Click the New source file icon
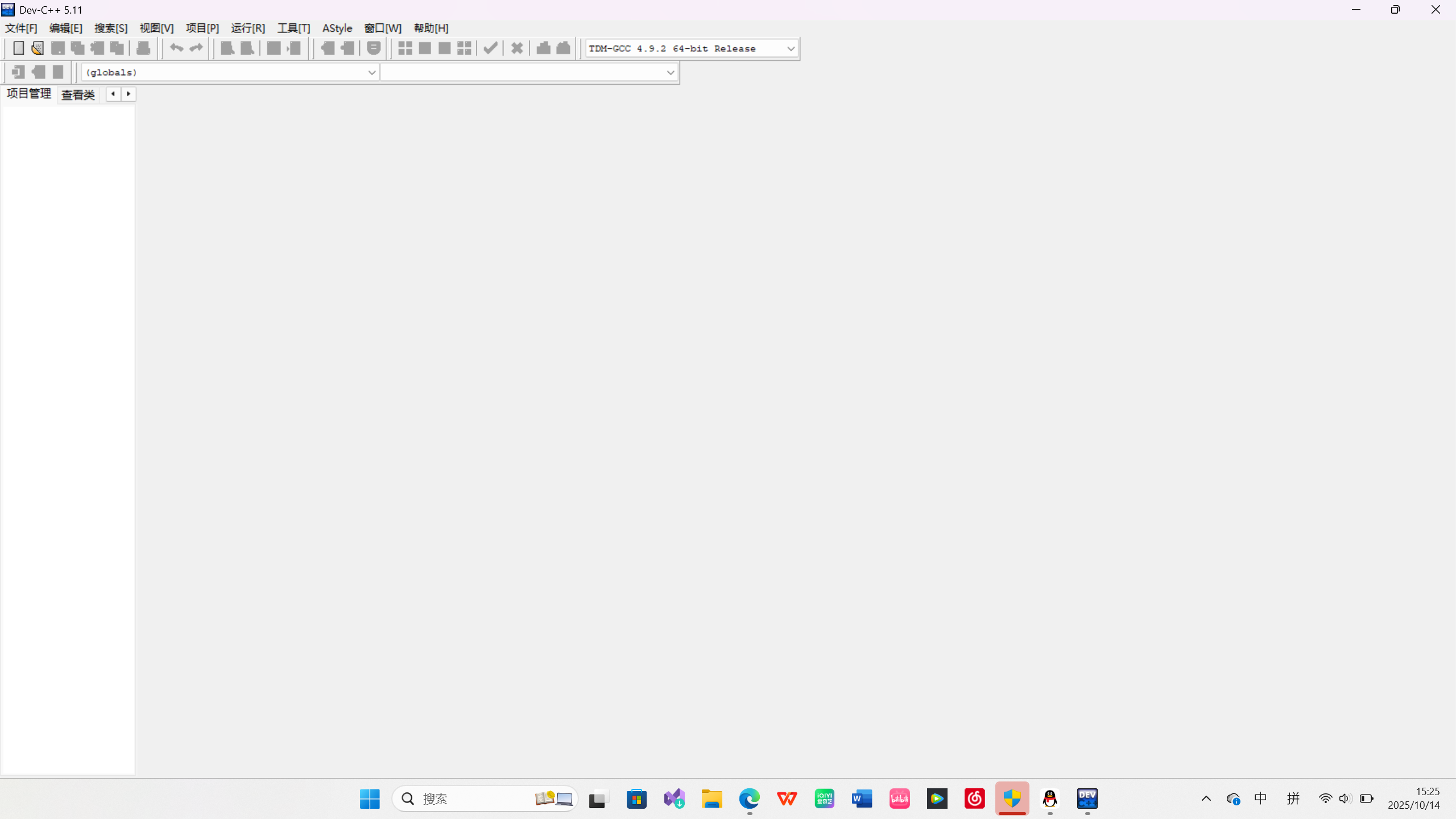1456x819 pixels. click(18, 48)
